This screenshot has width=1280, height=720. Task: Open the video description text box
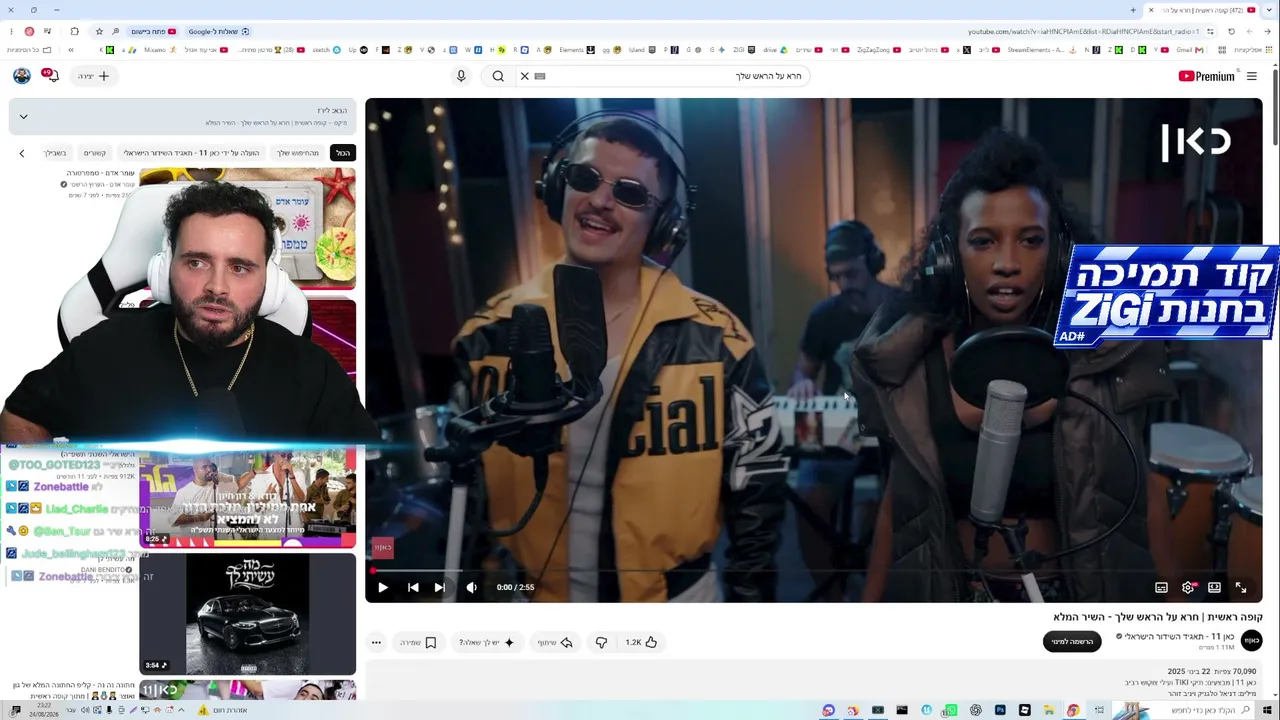pyautogui.click(x=812, y=681)
